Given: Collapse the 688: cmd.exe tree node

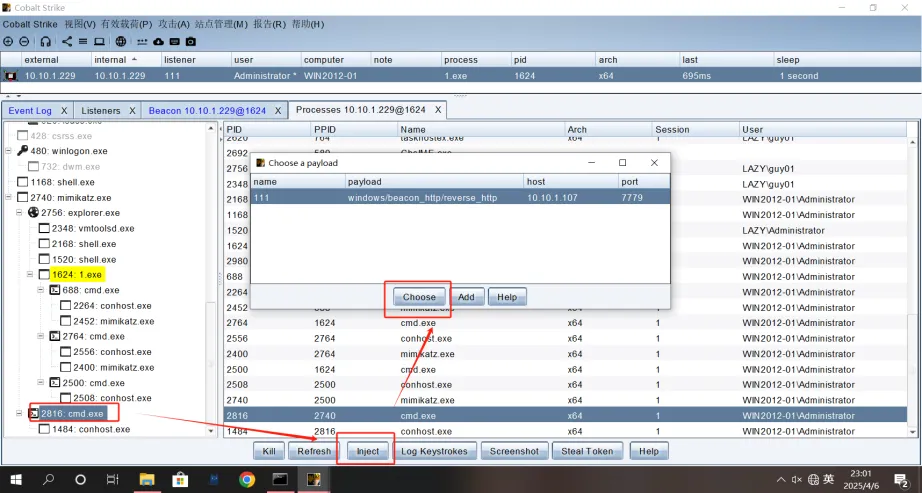Looking at the screenshot, I should [x=41, y=290].
